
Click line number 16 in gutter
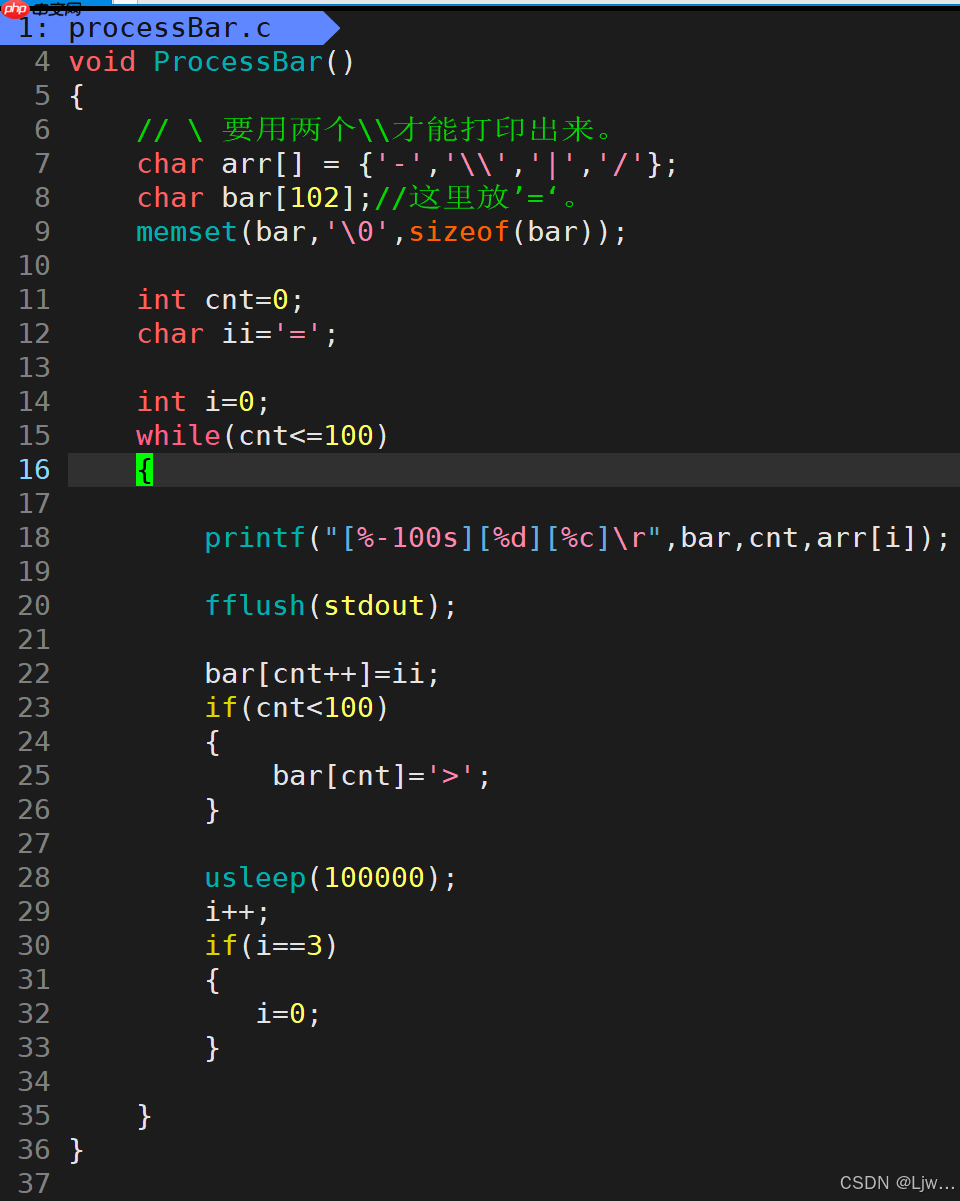coord(34,470)
